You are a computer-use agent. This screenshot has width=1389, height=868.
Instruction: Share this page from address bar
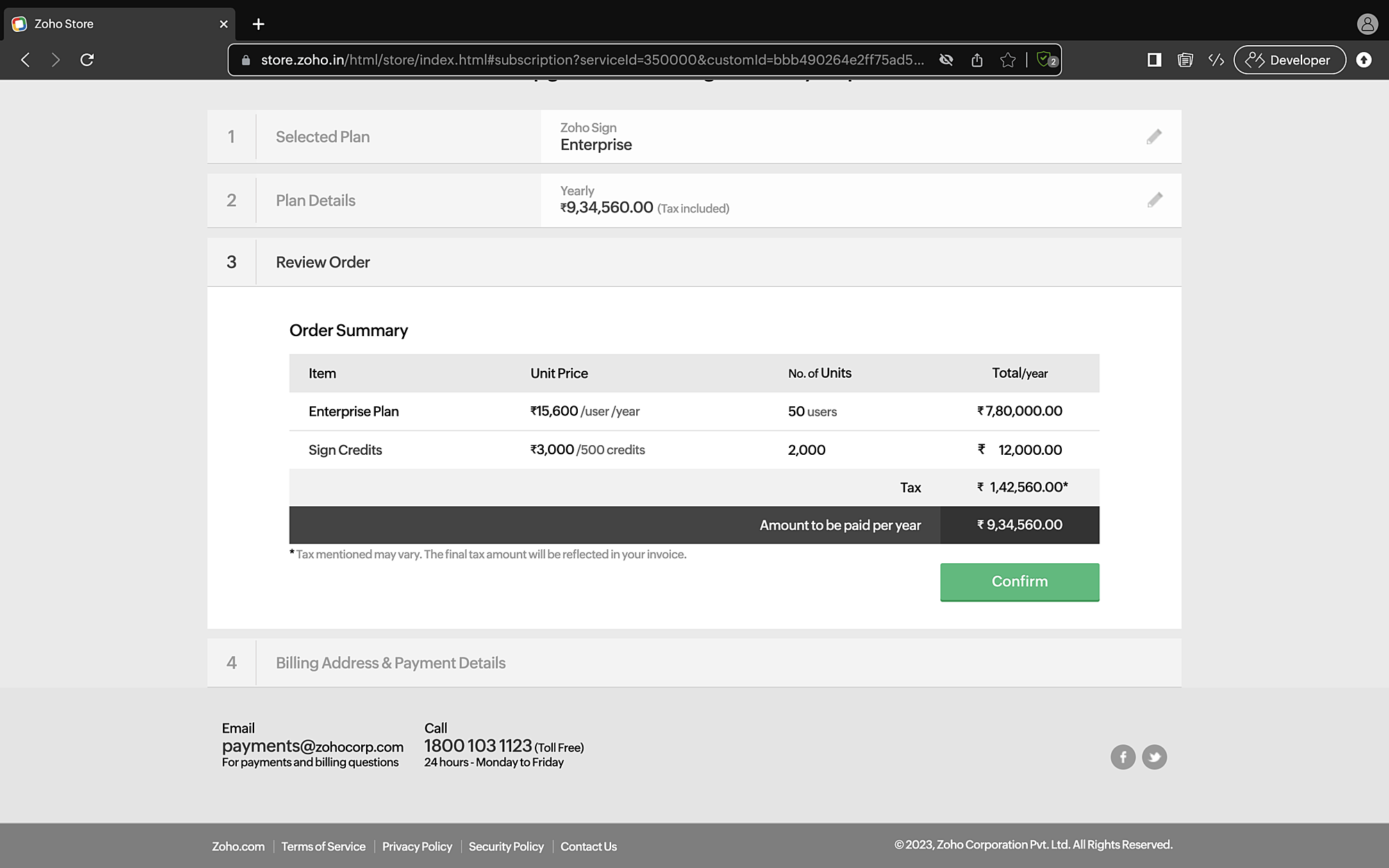pos(977,60)
